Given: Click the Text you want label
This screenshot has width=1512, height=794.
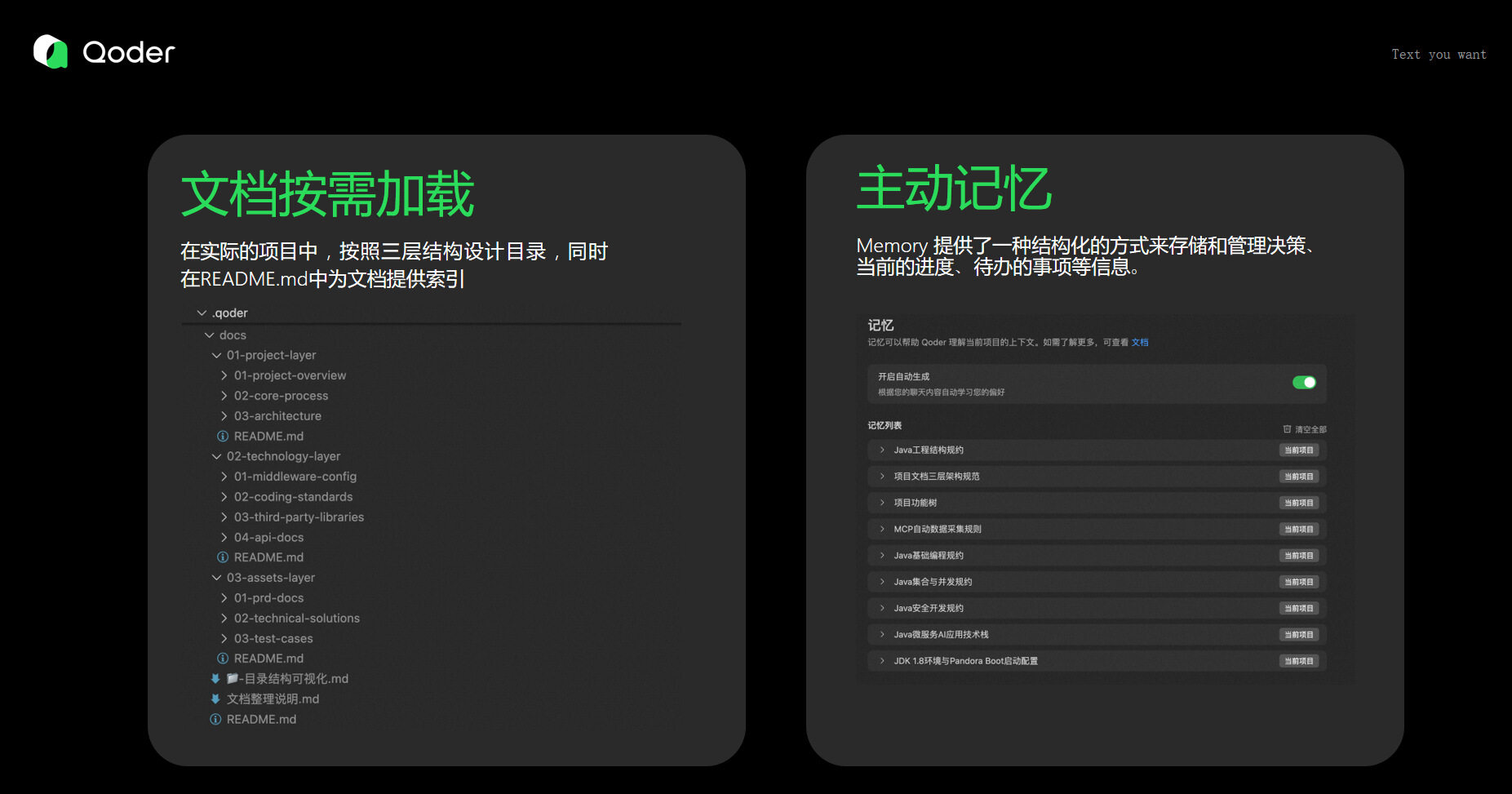Looking at the screenshot, I should coord(1439,54).
